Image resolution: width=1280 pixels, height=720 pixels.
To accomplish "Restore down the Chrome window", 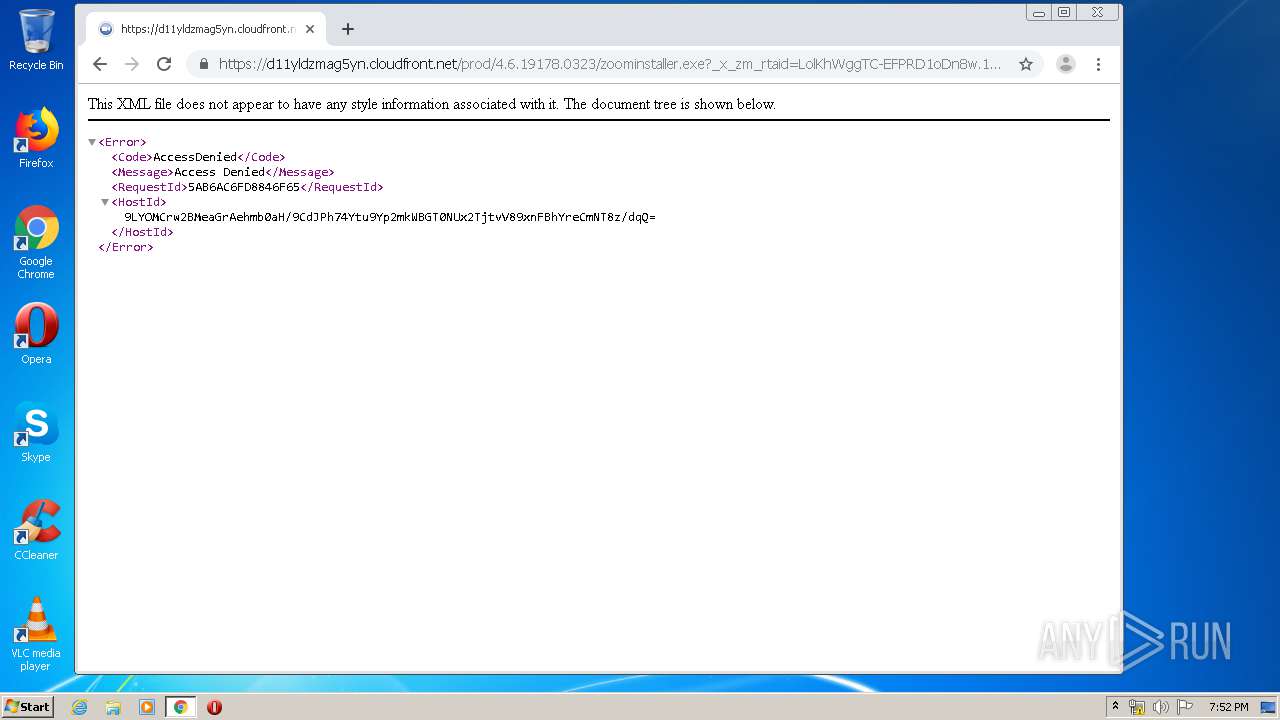I will tap(1064, 13).
